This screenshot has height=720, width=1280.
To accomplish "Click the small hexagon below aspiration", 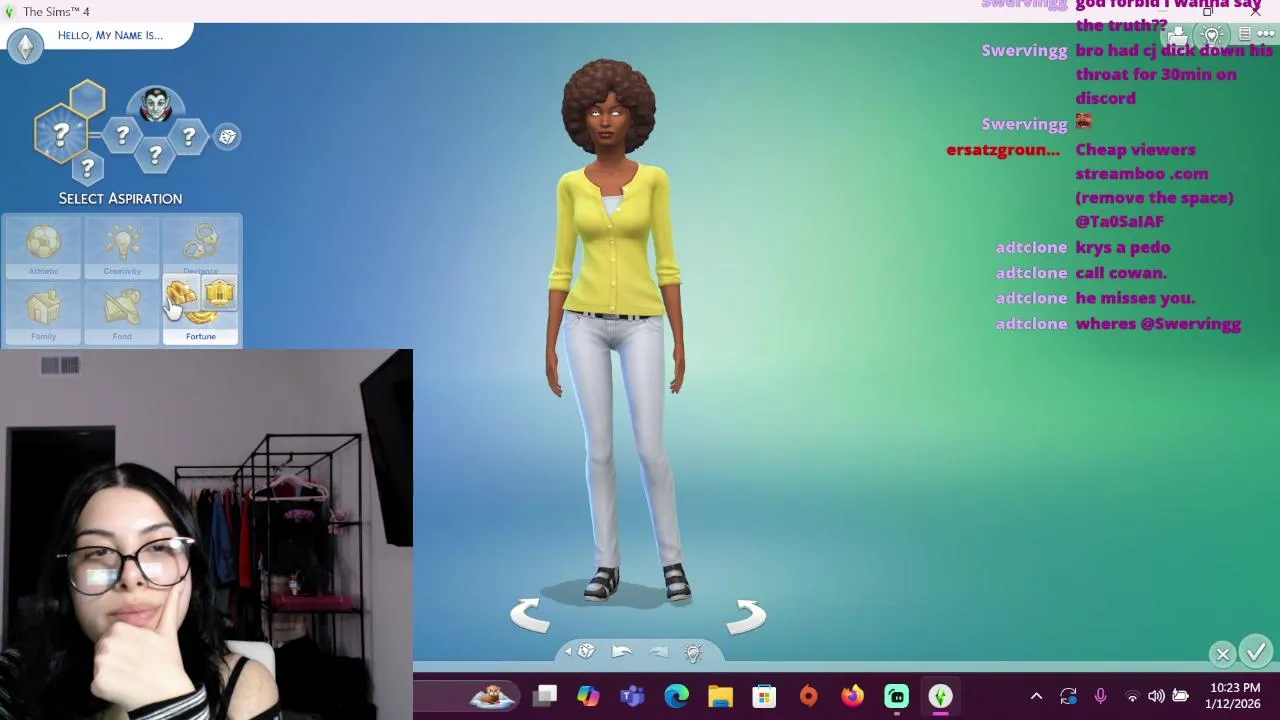I will coord(87,168).
